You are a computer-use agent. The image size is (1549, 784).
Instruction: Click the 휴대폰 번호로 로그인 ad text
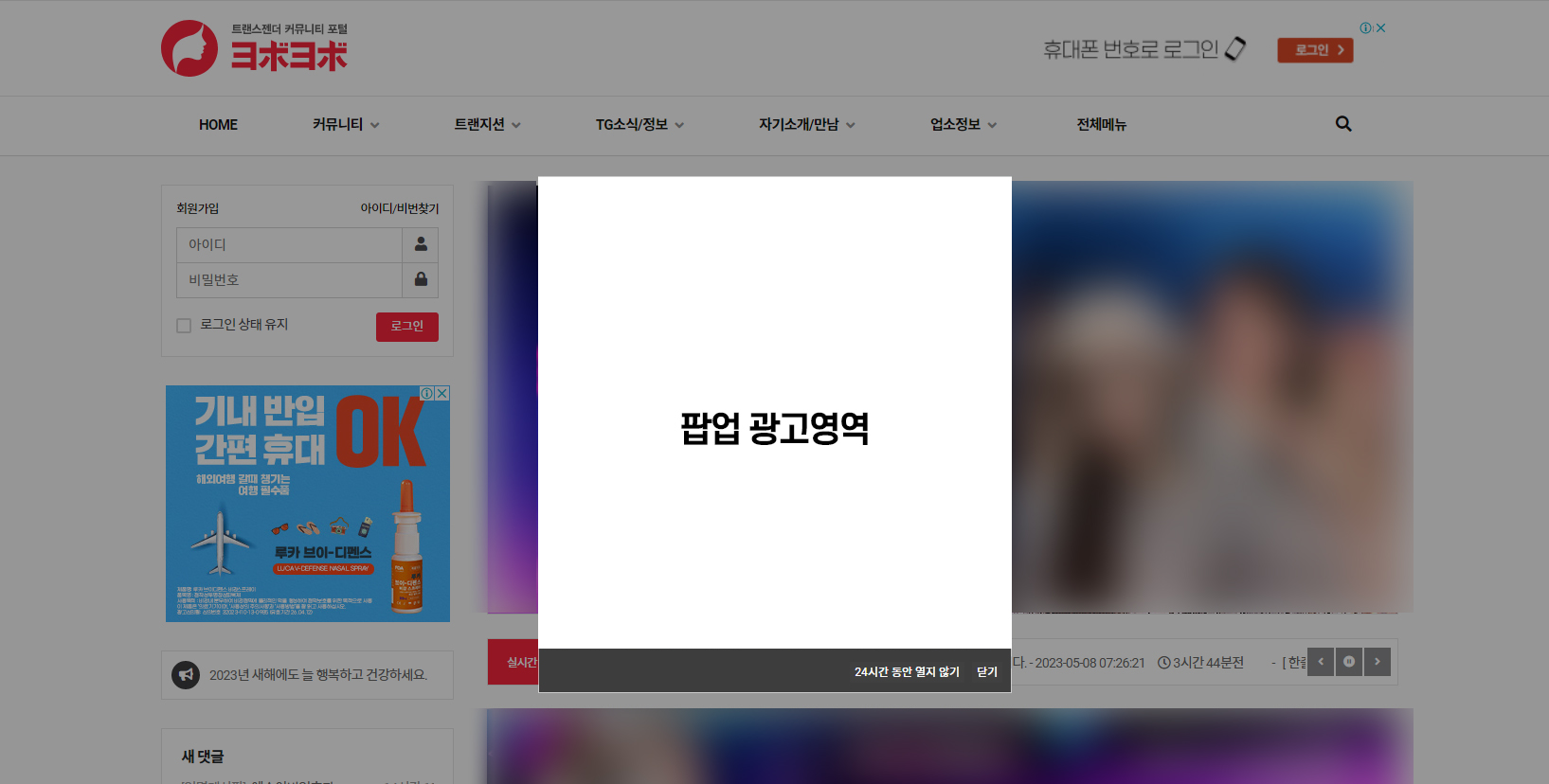click(1130, 49)
